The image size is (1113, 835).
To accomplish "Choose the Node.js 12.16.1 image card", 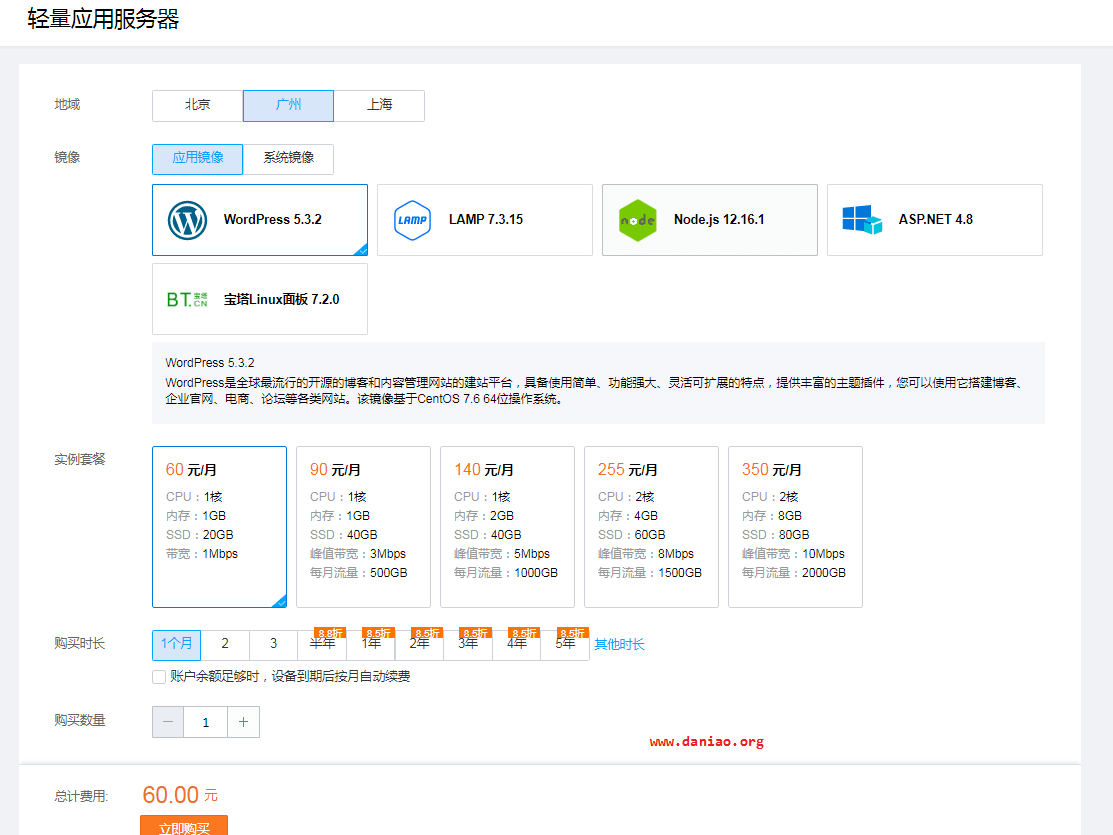I will pos(710,220).
